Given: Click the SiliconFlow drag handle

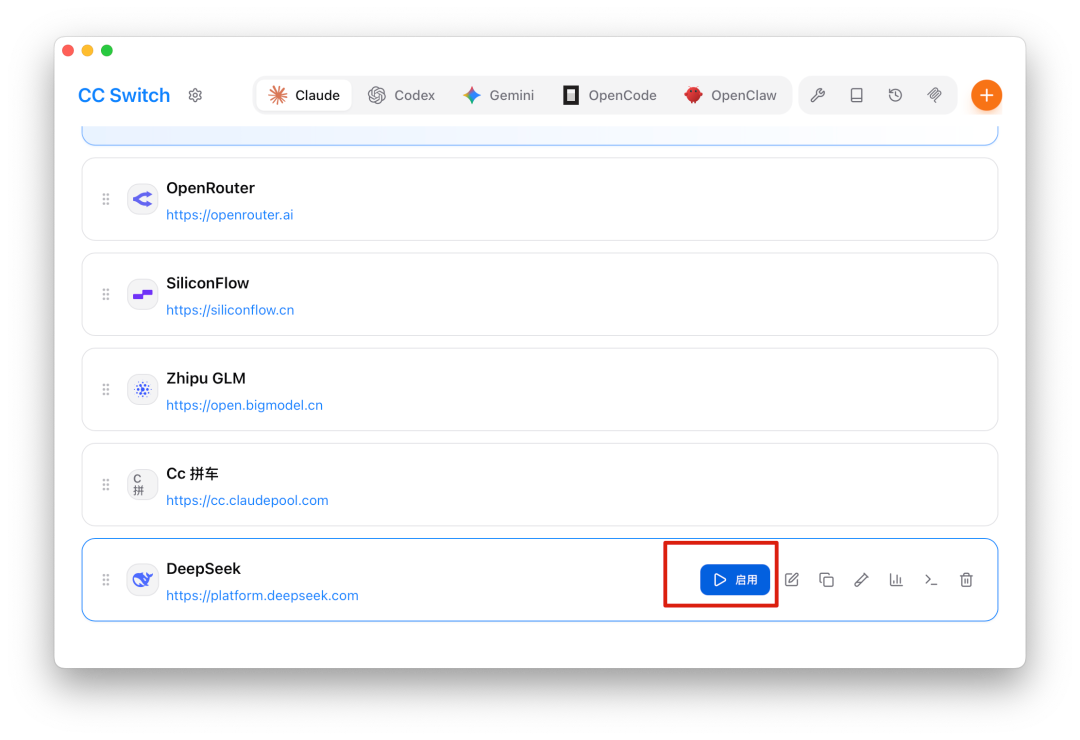Looking at the screenshot, I should pos(106,294).
